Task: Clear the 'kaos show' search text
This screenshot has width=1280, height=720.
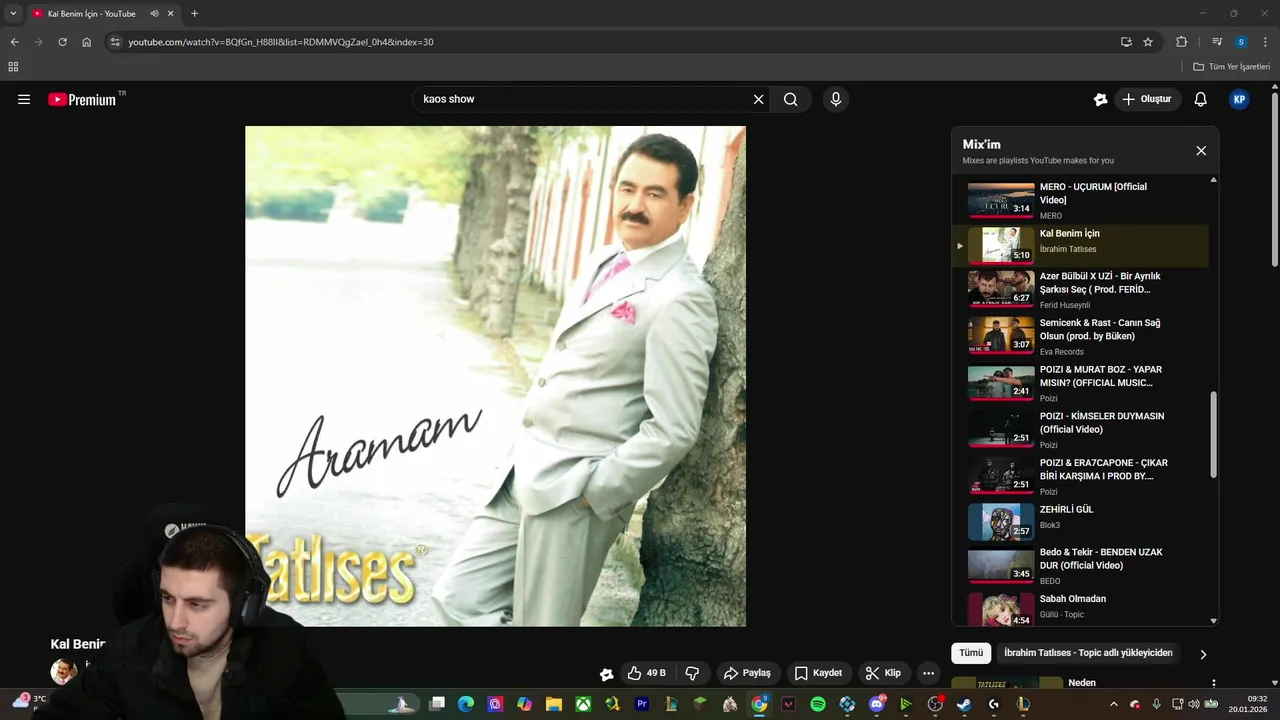Action: click(x=758, y=99)
